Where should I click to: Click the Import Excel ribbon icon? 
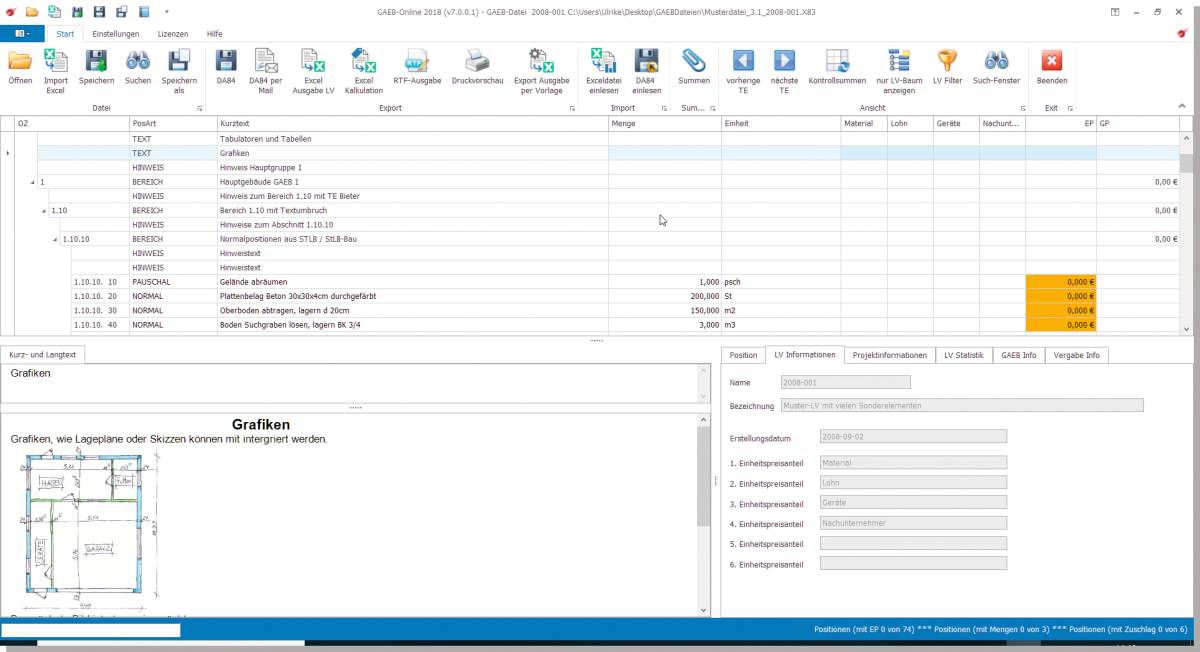pyautogui.click(x=55, y=70)
